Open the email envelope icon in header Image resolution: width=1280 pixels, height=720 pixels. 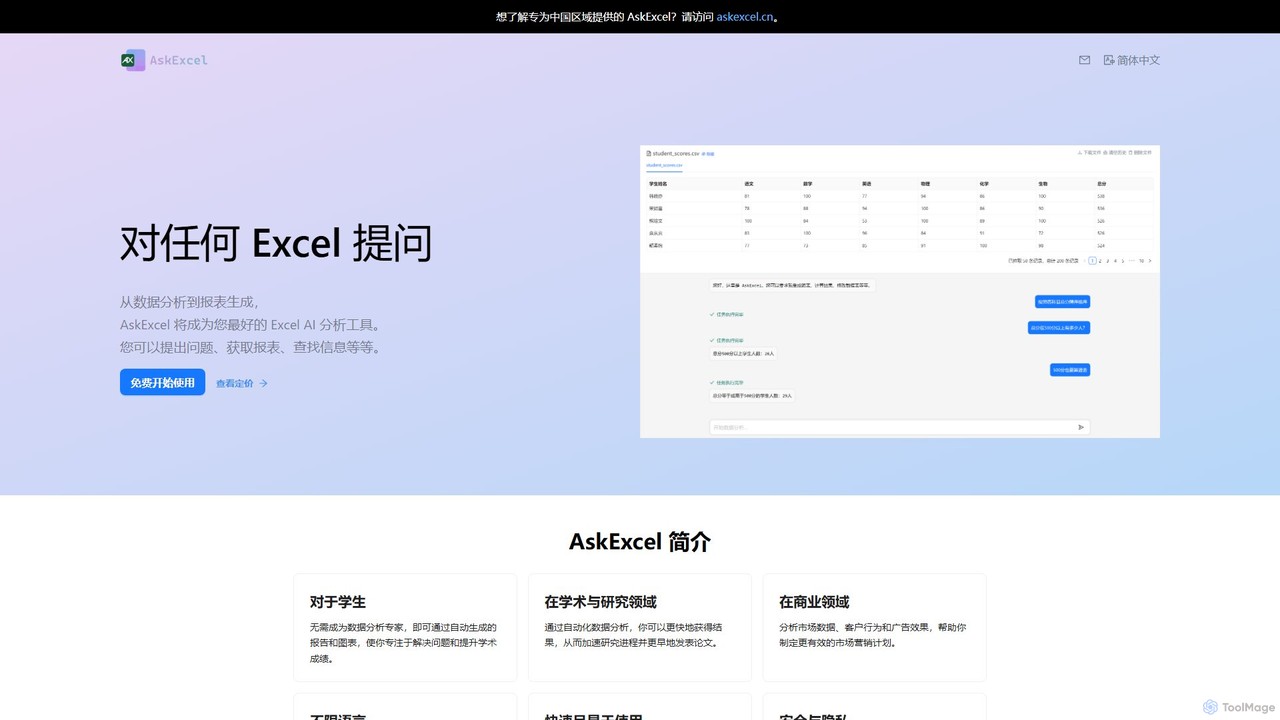pos(1084,60)
